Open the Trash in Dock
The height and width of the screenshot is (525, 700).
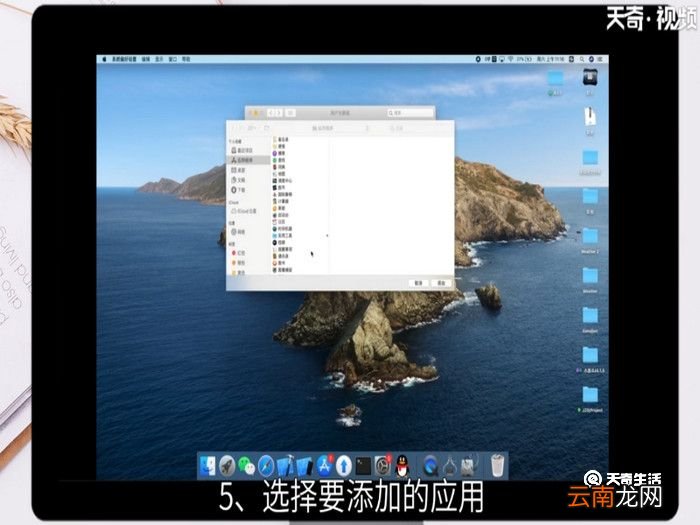(x=497, y=466)
